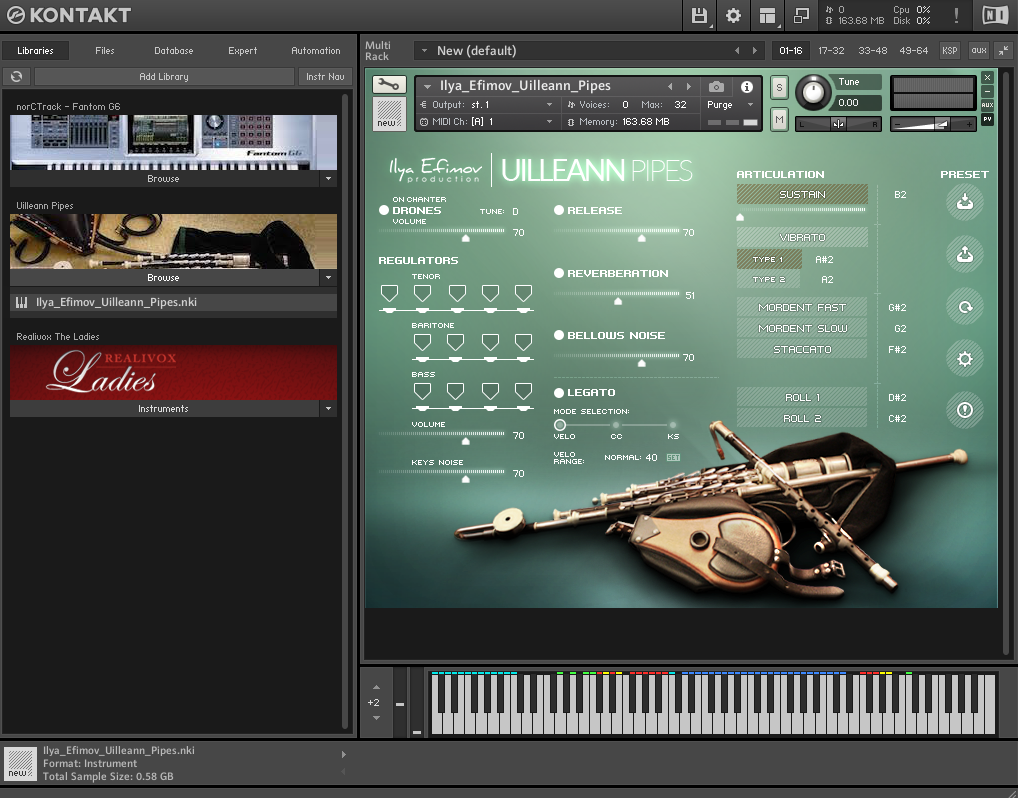Go to next instrument arrow in instrument header
This screenshot has height=798, width=1018.
689,86
